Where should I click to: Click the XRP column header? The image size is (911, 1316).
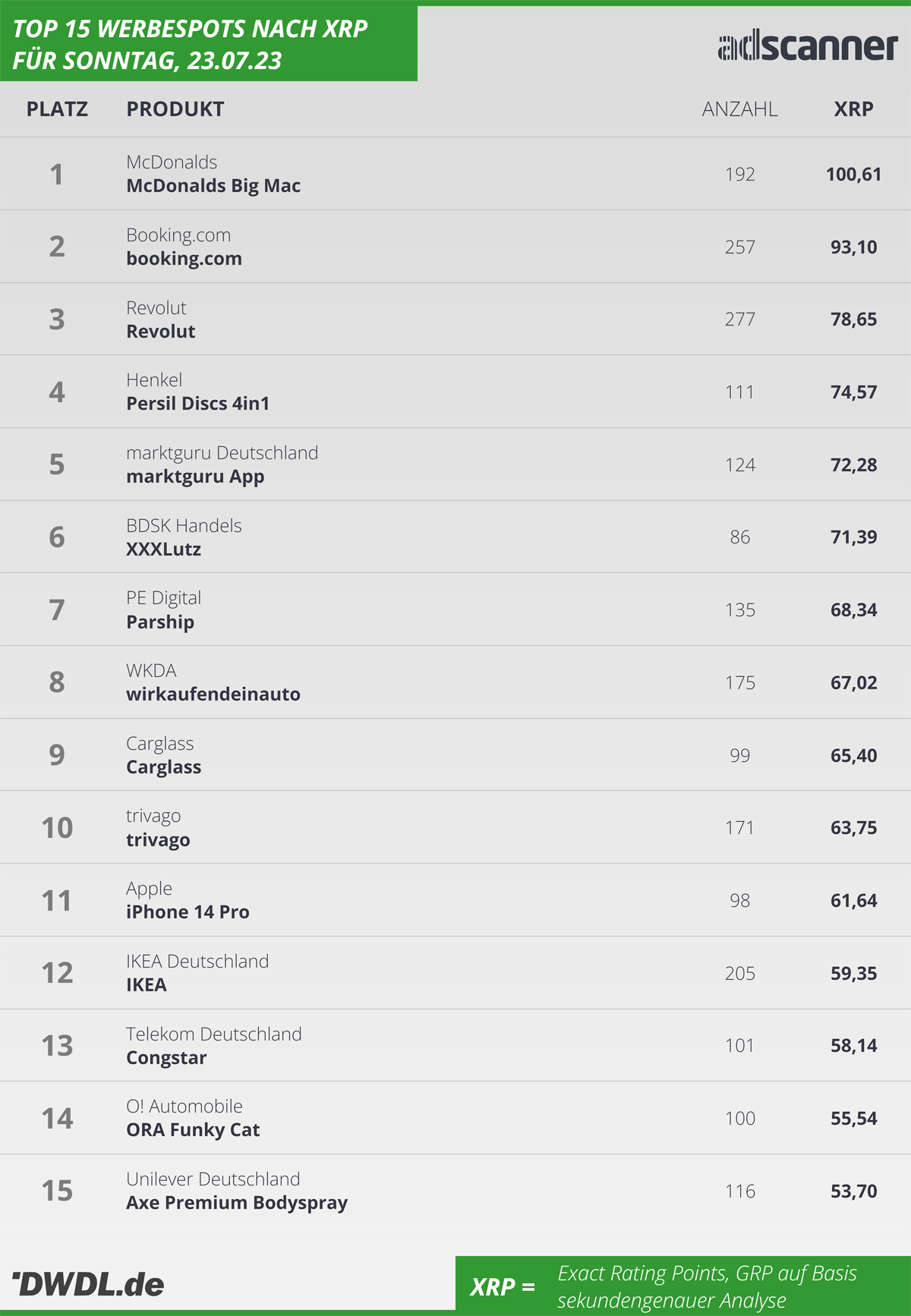pyautogui.click(x=853, y=109)
